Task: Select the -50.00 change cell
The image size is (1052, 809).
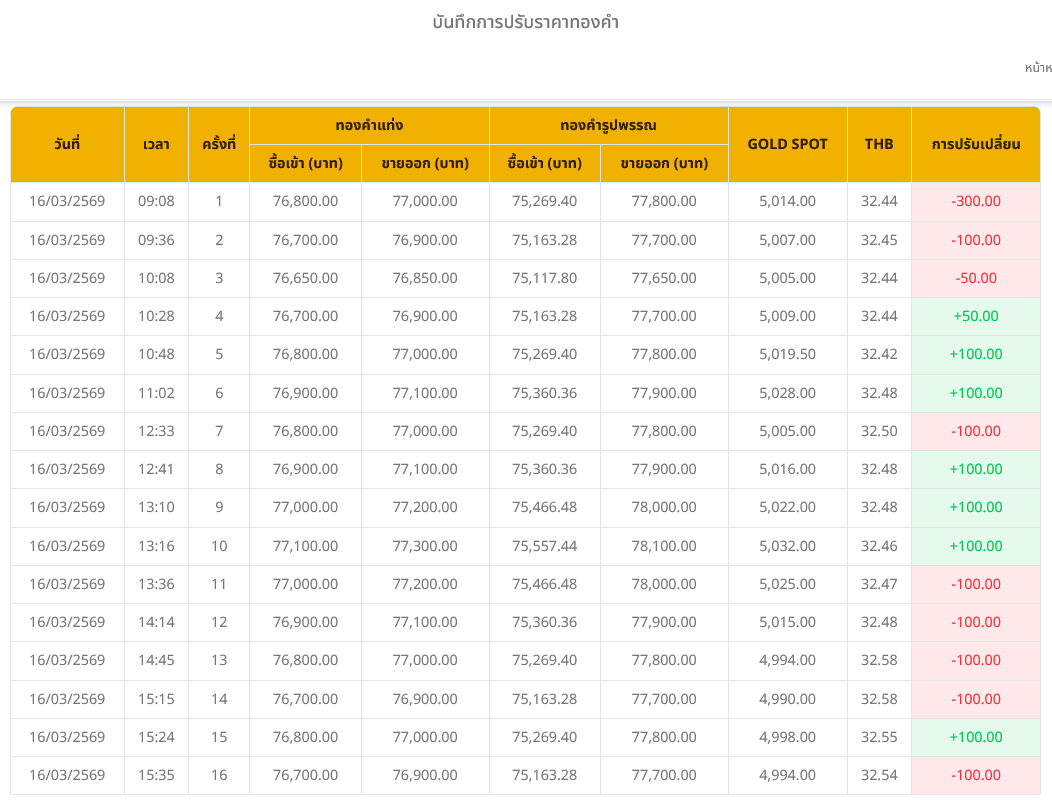Action: (x=975, y=278)
